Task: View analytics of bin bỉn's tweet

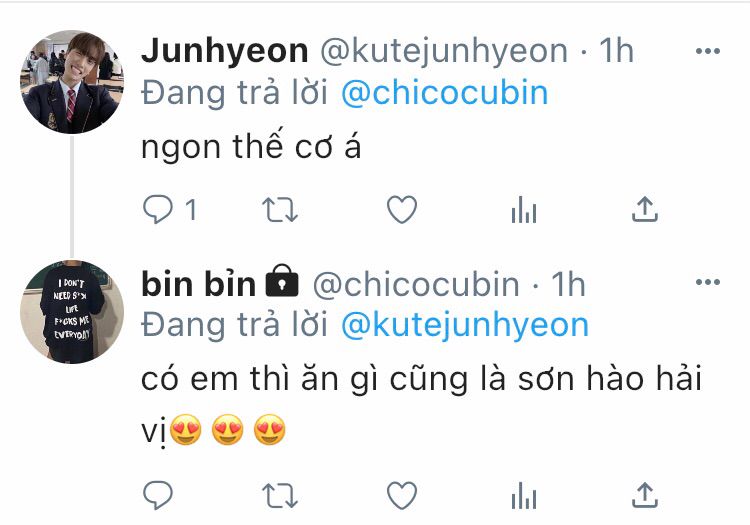Action: [524, 495]
